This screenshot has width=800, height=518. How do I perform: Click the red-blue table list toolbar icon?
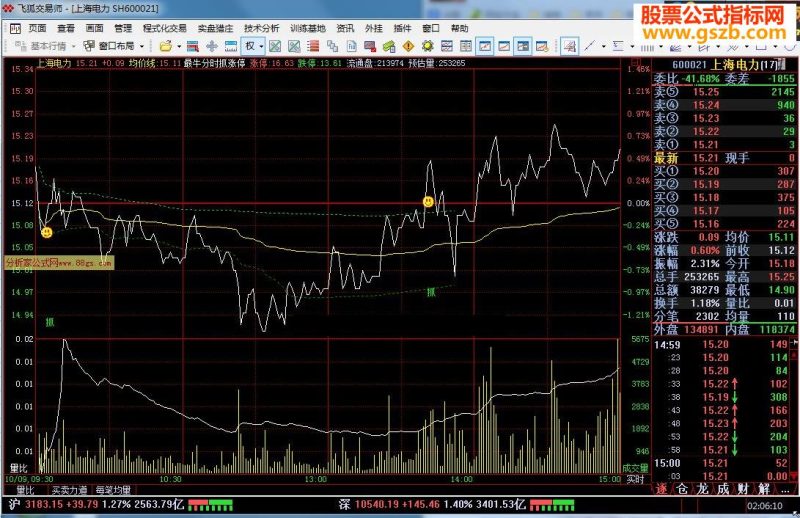coord(193,46)
